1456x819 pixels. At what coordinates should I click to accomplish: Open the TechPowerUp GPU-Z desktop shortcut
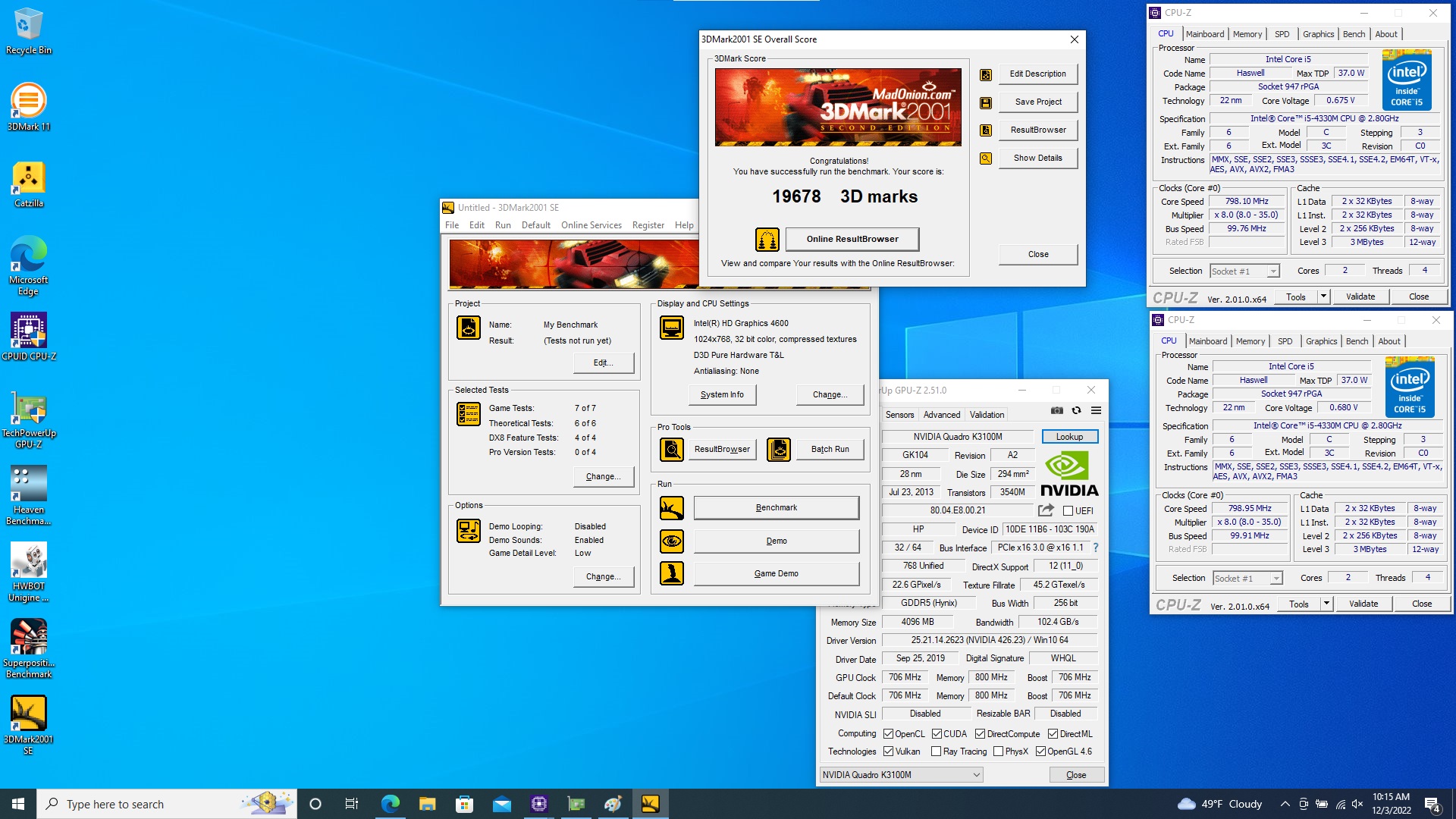(x=29, y=419)
